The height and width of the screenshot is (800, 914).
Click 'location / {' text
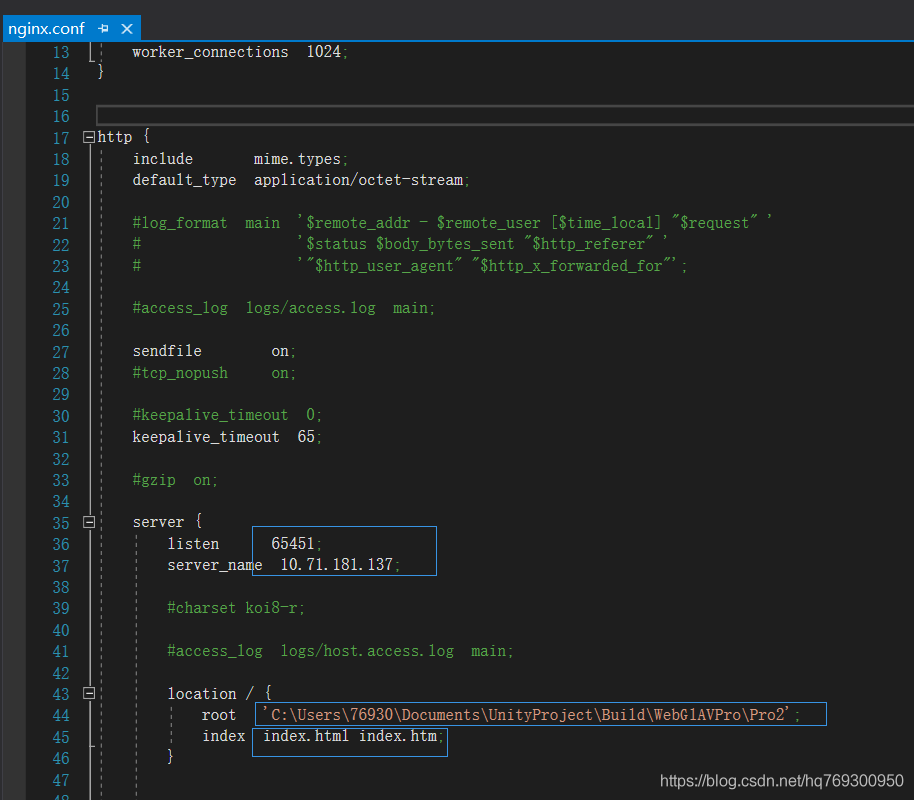(x=219, y=694)
